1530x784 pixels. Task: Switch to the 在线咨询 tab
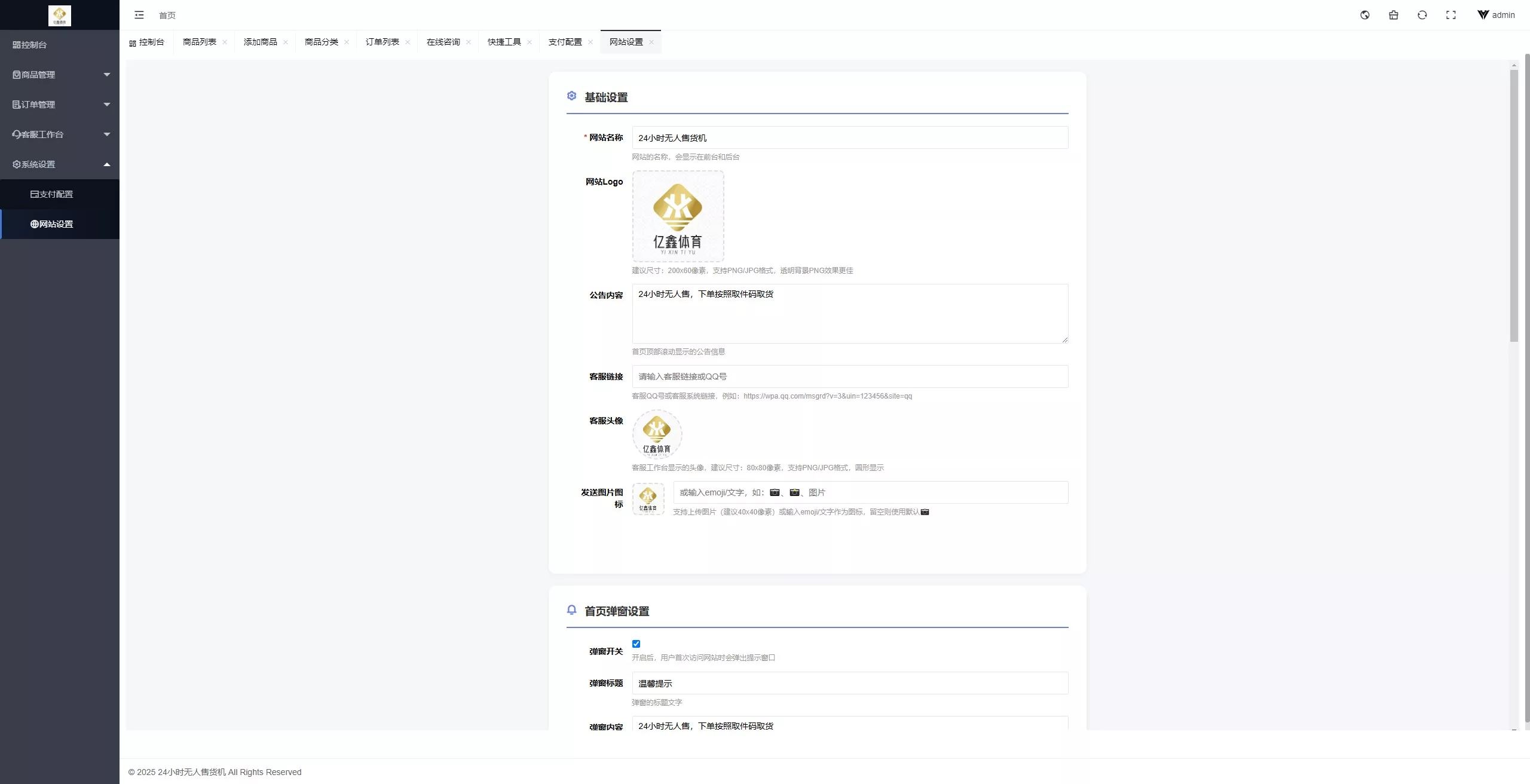point(443,42)
